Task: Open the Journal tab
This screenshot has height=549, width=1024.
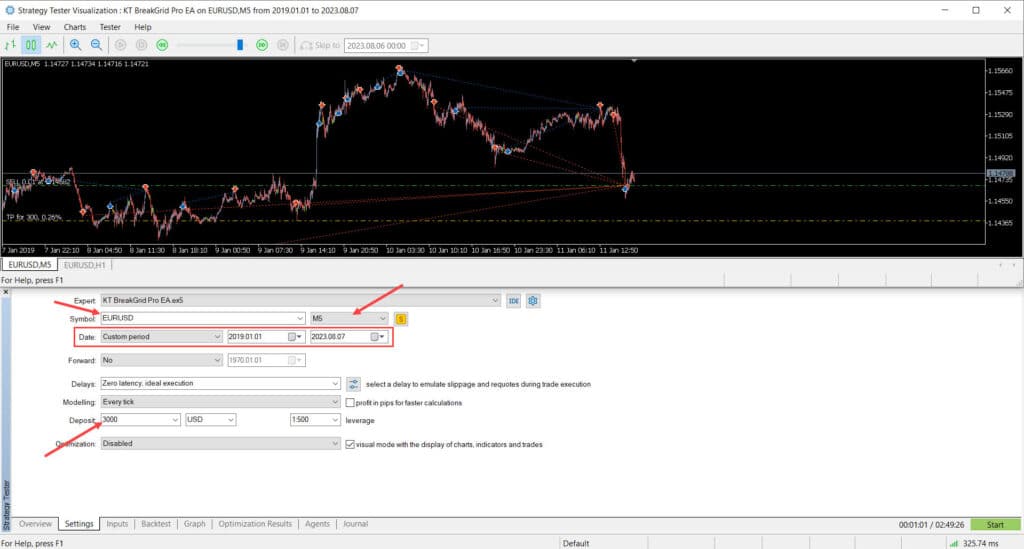Action: 356,524
